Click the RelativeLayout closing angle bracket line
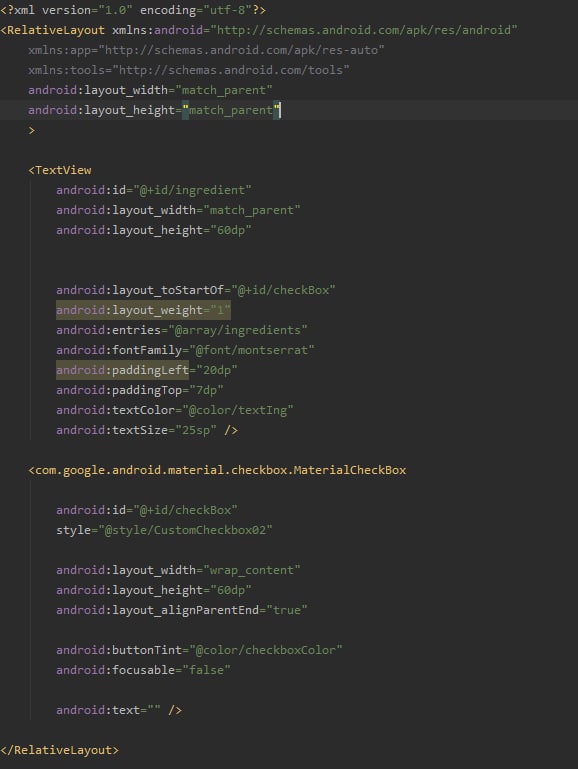Image resolution: width=578 pixels, height=769 pixels. coord(31,130)
